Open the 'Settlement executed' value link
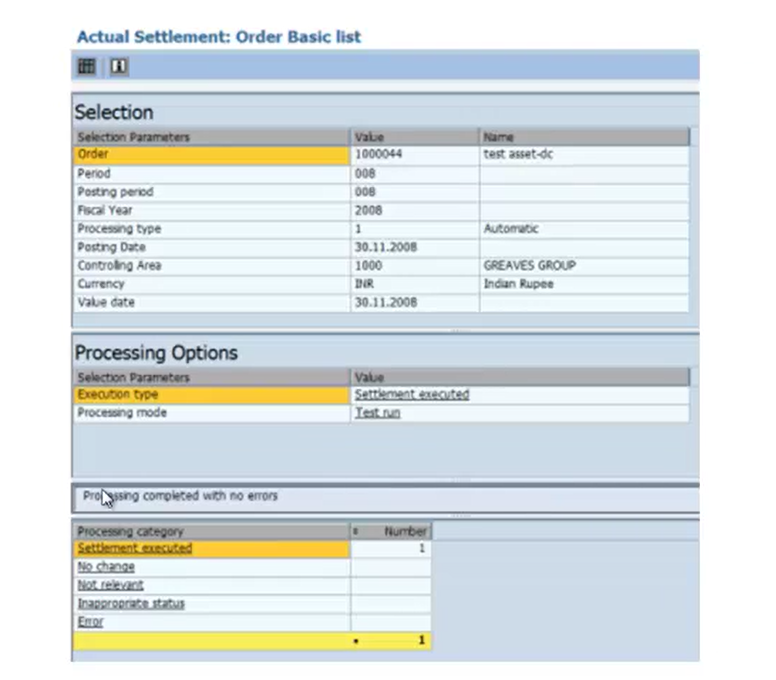Image resolution: width=776 pixels, height=680 pixels. (x=412, y=394)
